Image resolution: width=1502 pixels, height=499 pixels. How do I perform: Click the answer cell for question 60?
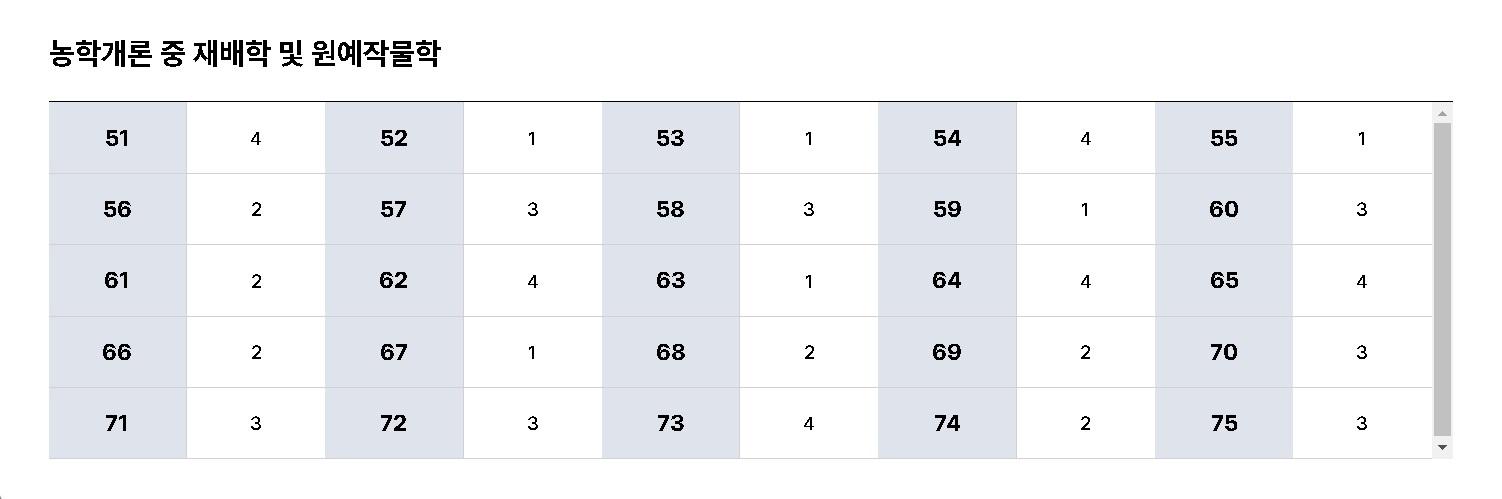click(x=1362, y=209)
